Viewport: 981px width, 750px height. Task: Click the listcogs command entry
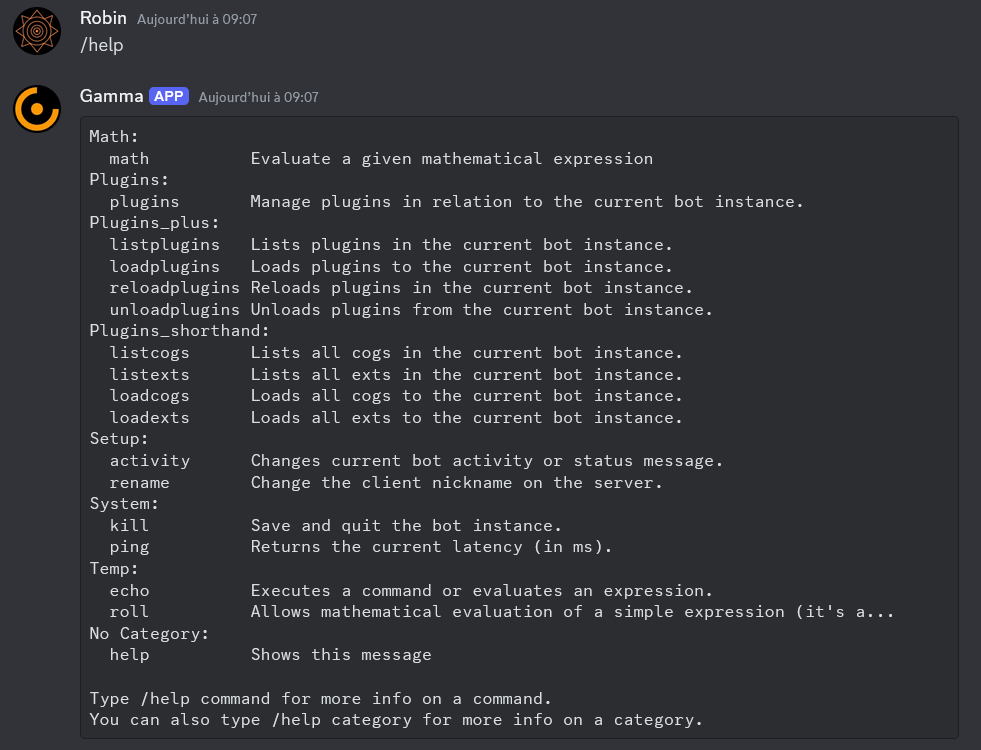point(149,352)
